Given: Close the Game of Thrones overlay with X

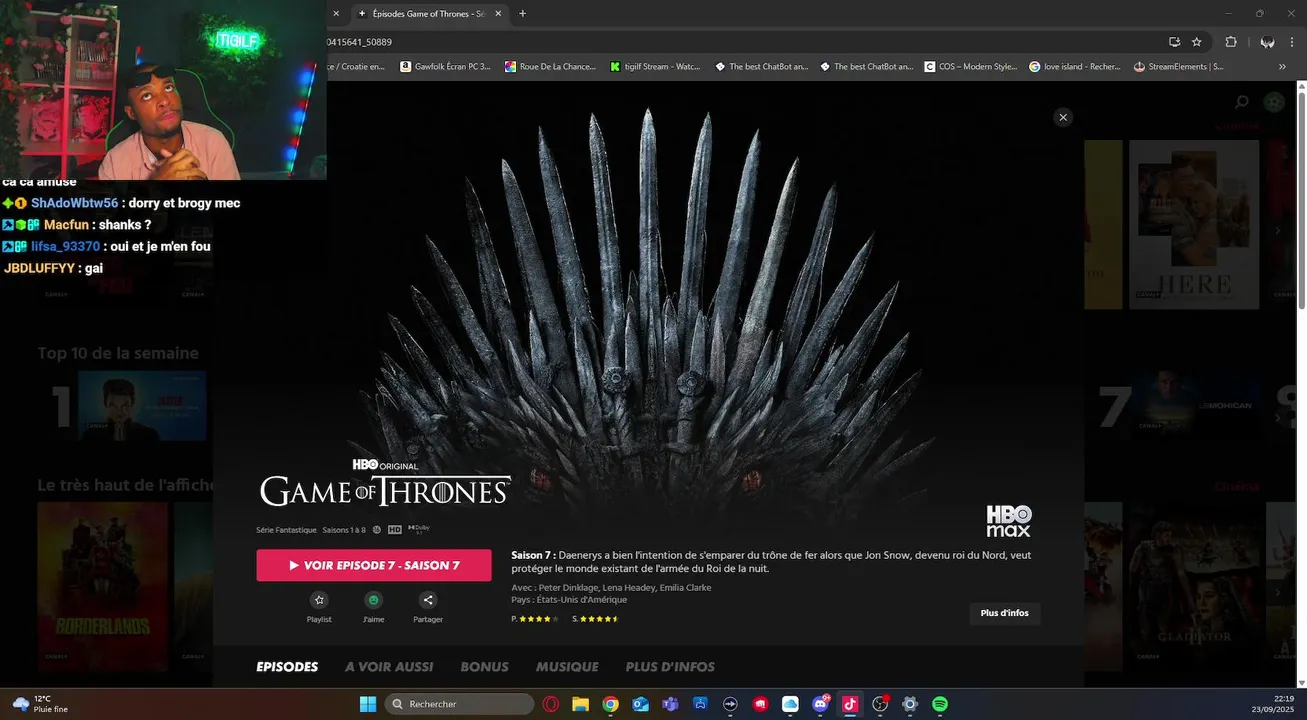Looking at the screenshot, I should click(1063, 117).
